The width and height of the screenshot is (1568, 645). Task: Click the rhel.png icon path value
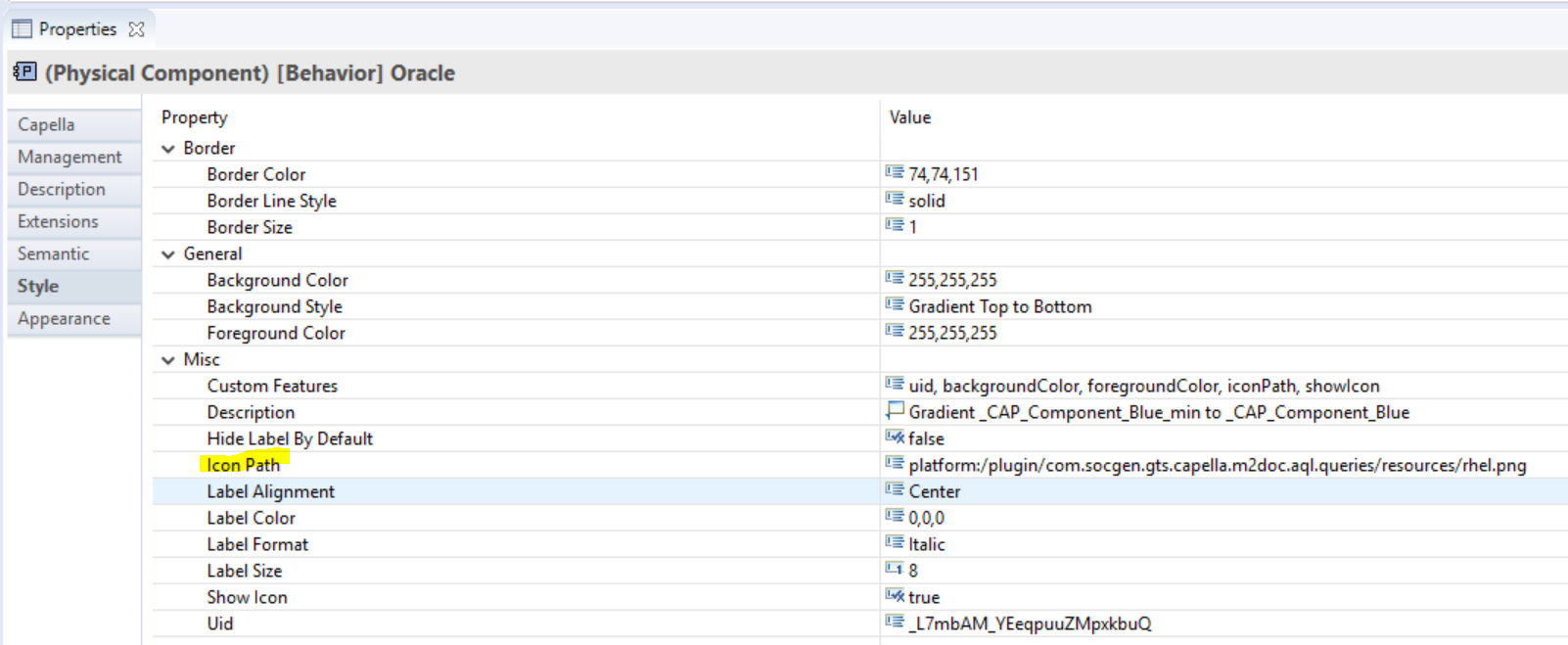click(x=1218, y=466)
